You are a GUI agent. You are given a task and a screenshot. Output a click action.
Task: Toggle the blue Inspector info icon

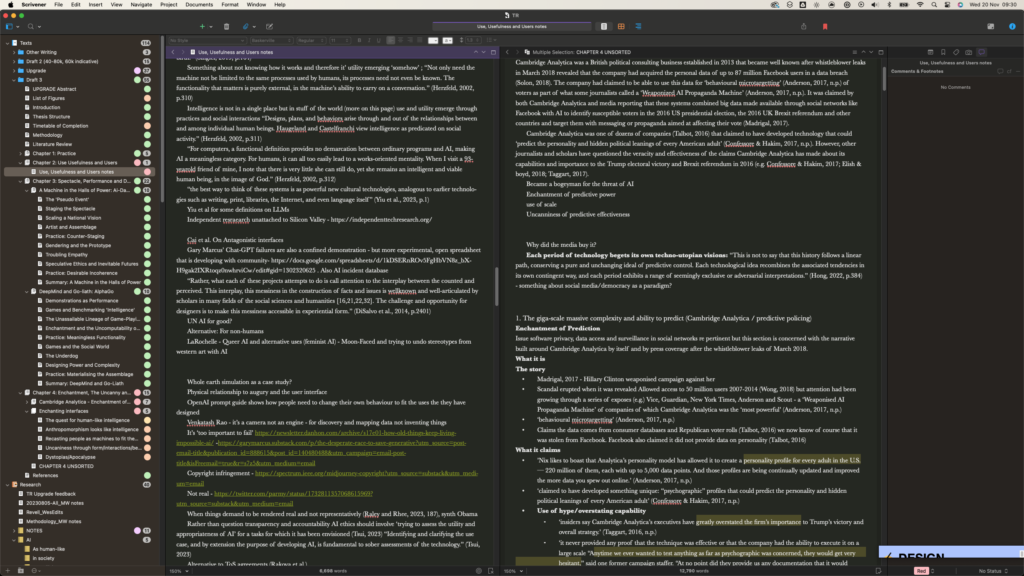coord(1012,27)
